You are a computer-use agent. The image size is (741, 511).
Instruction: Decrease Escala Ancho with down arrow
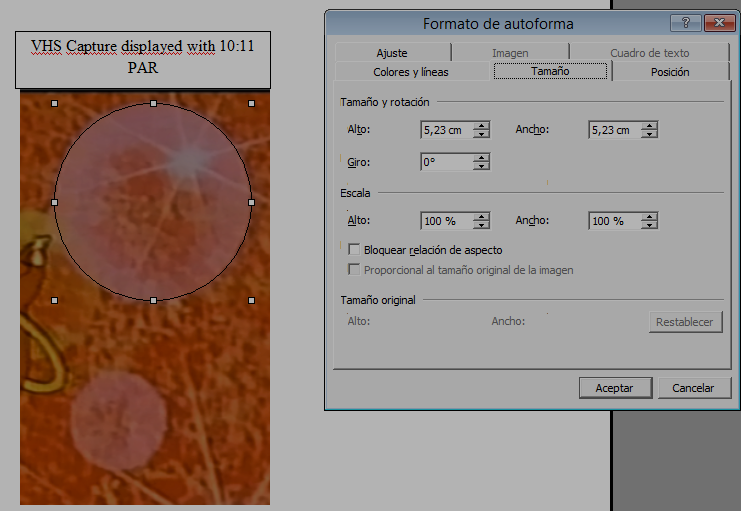[650, 225]
